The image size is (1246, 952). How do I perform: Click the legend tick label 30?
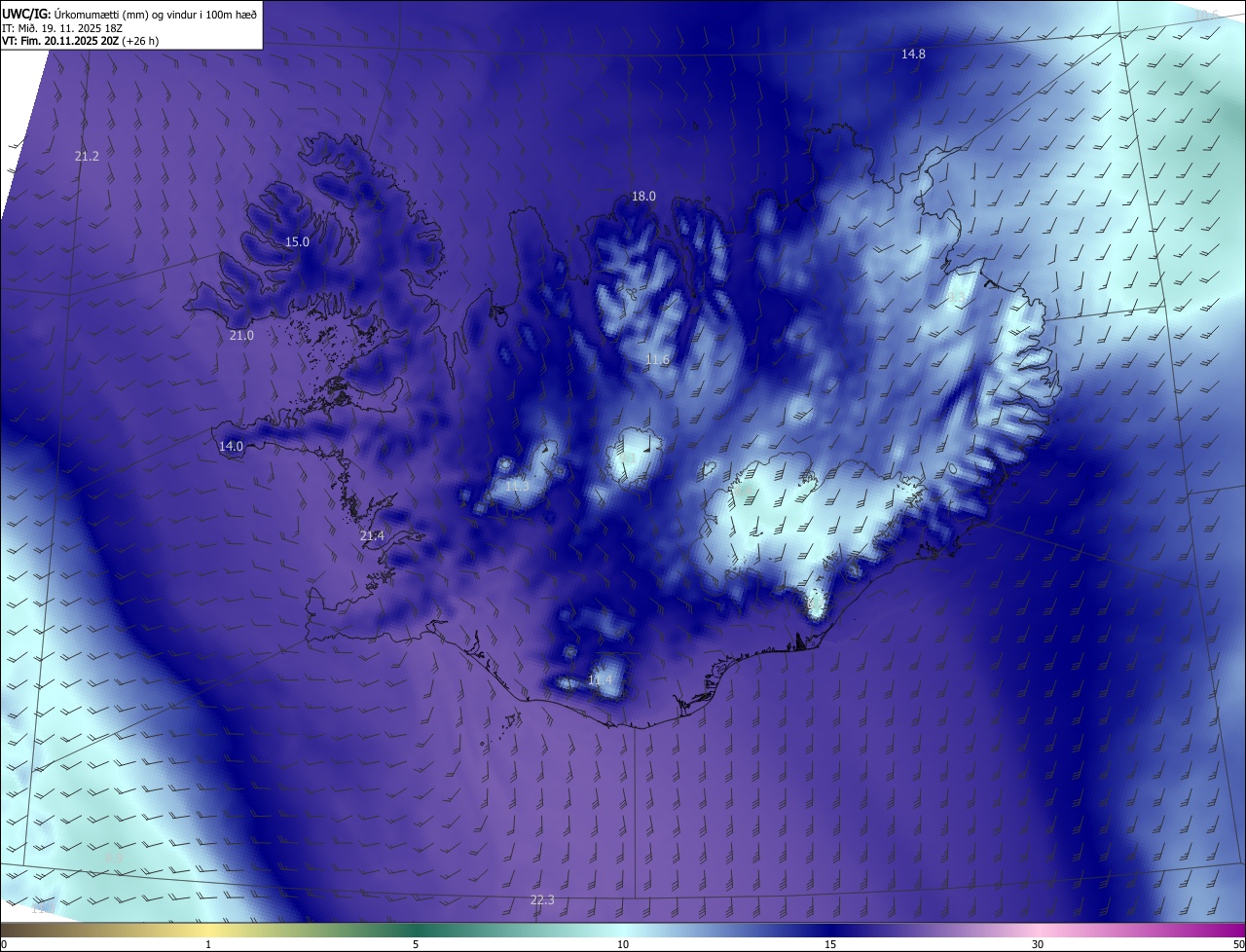pyautogui.click(x=1038, y=944)
